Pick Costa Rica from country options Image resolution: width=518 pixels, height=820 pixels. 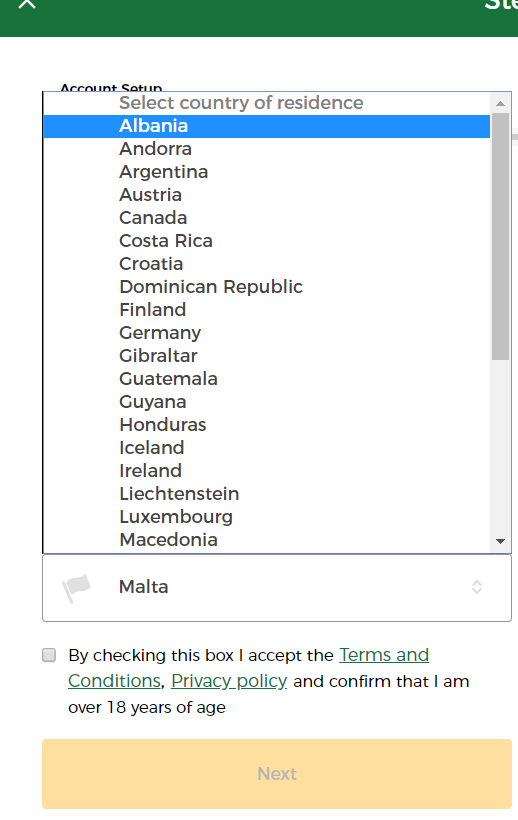coord(267,241)
